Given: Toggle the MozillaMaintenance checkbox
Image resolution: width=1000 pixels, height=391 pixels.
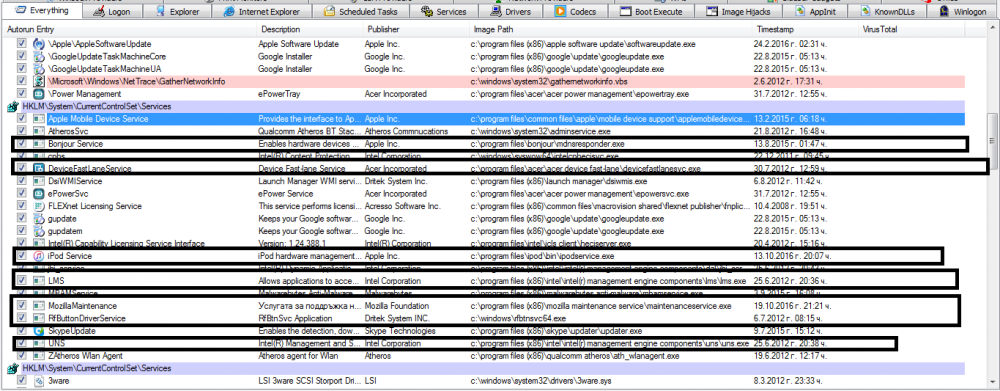Looking at the screenshot, I should [22, 306].
